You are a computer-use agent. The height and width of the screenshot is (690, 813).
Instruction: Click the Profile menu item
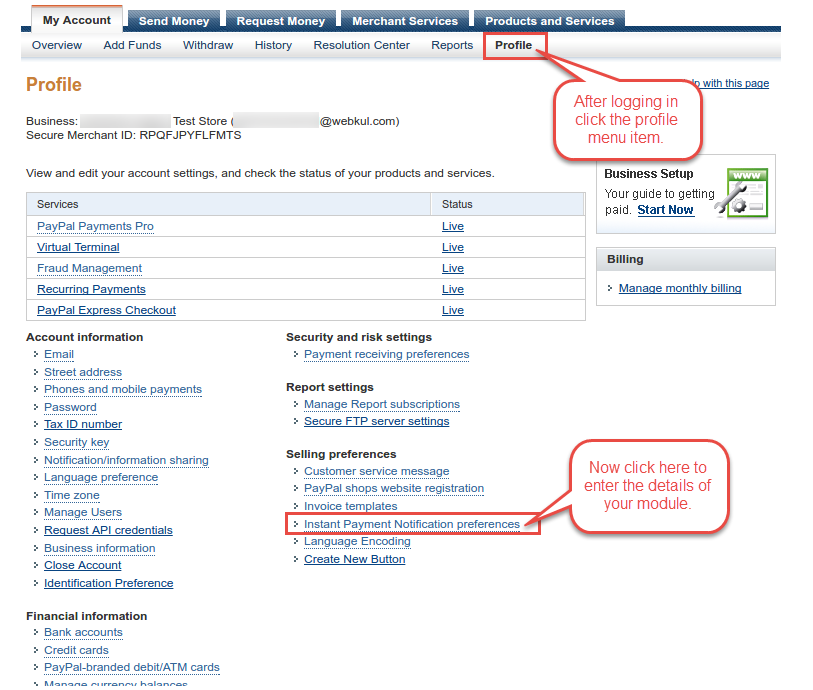[513, 46]
